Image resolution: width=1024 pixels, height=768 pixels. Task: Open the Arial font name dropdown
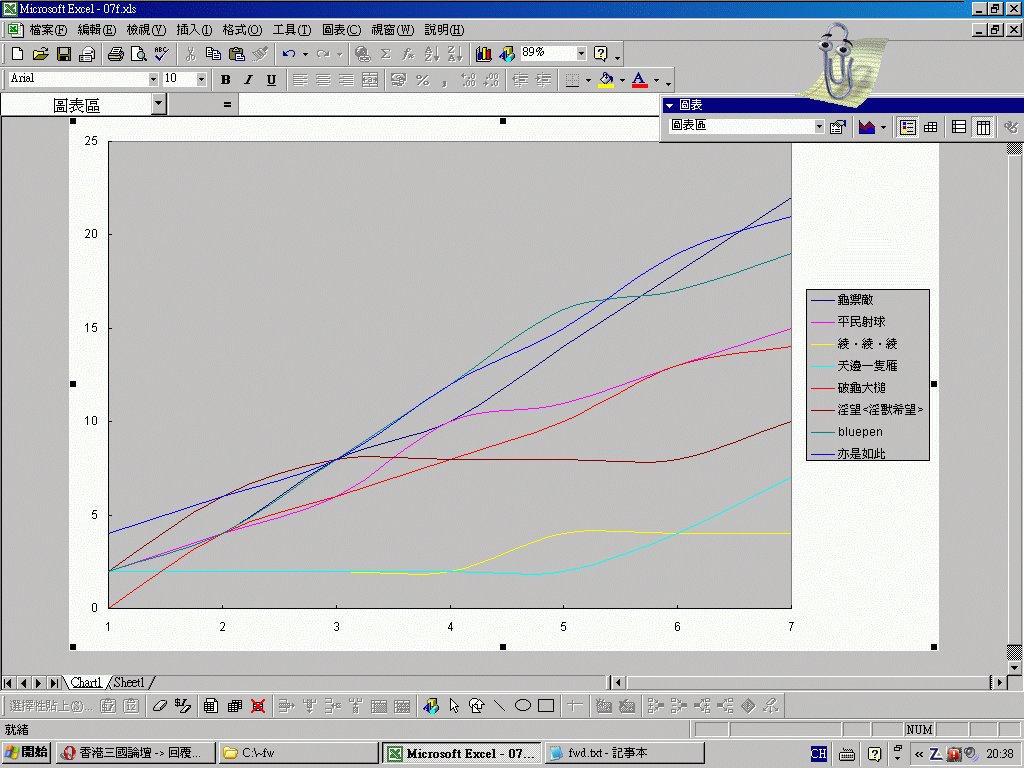click(153, 79)
